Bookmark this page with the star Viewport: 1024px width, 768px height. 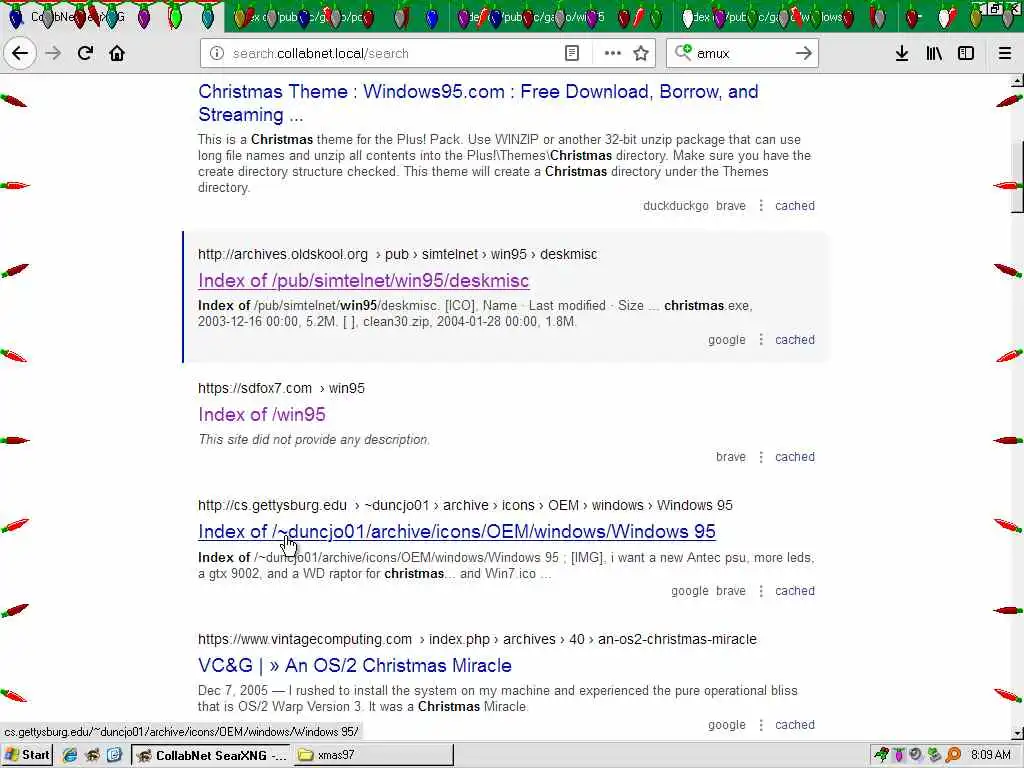tap(641, 53)
